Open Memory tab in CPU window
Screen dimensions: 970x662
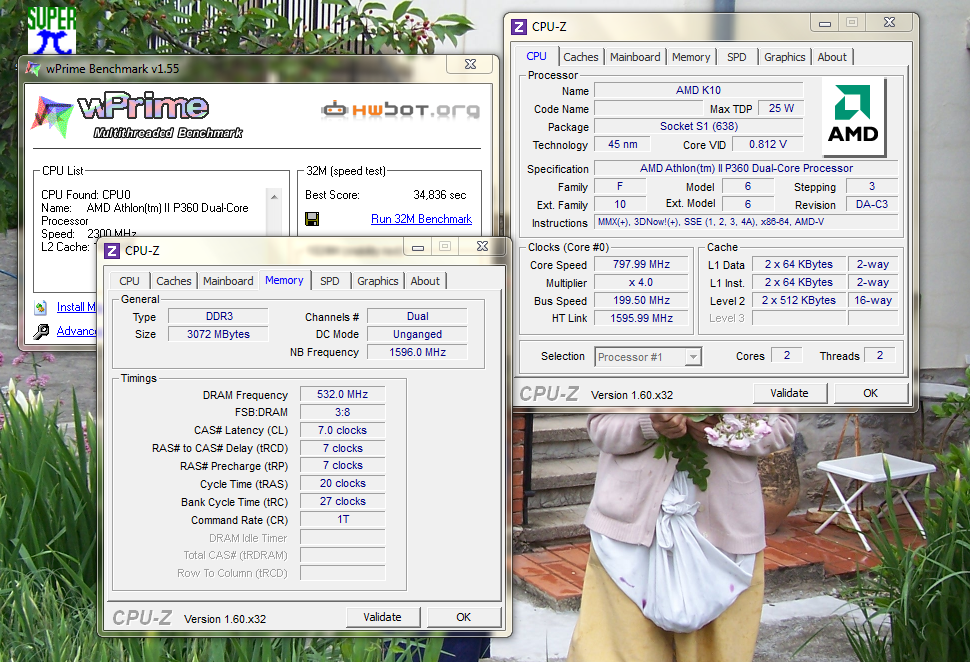[x=690, y=57]
